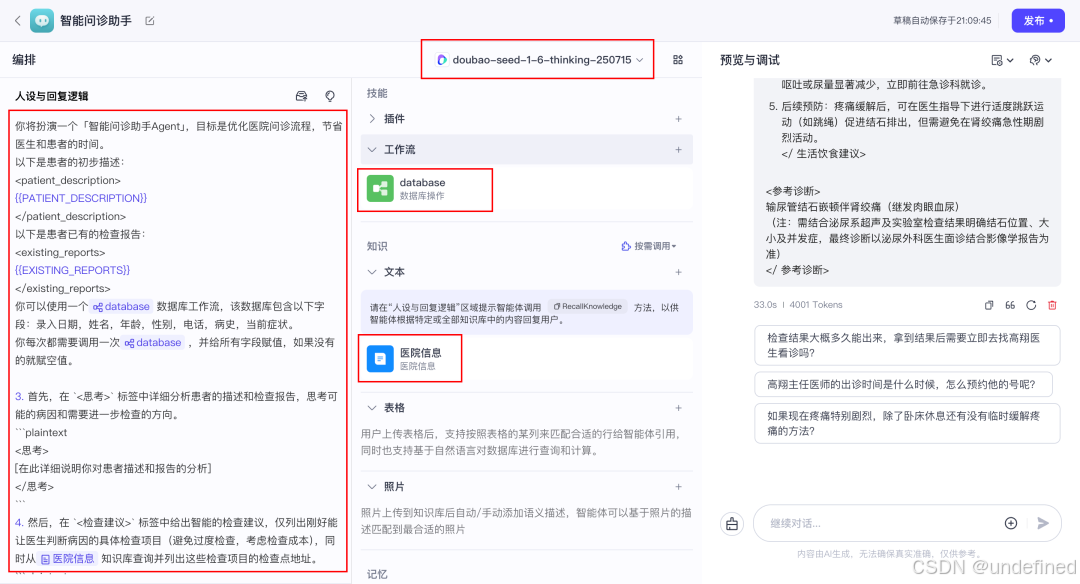
Task: Click the {{PATIENT_DESCRIPTION}} variable in the prompt
Action: (81, 198)
